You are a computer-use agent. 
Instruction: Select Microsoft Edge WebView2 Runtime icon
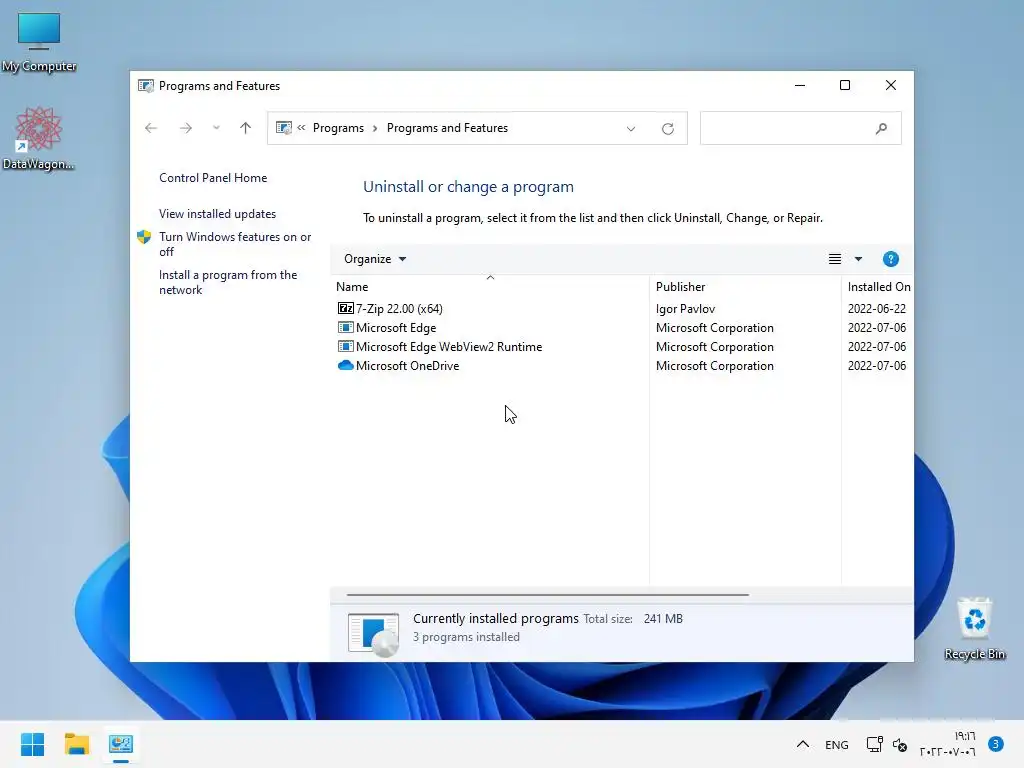pyautogui.click(x=345, y=347)
